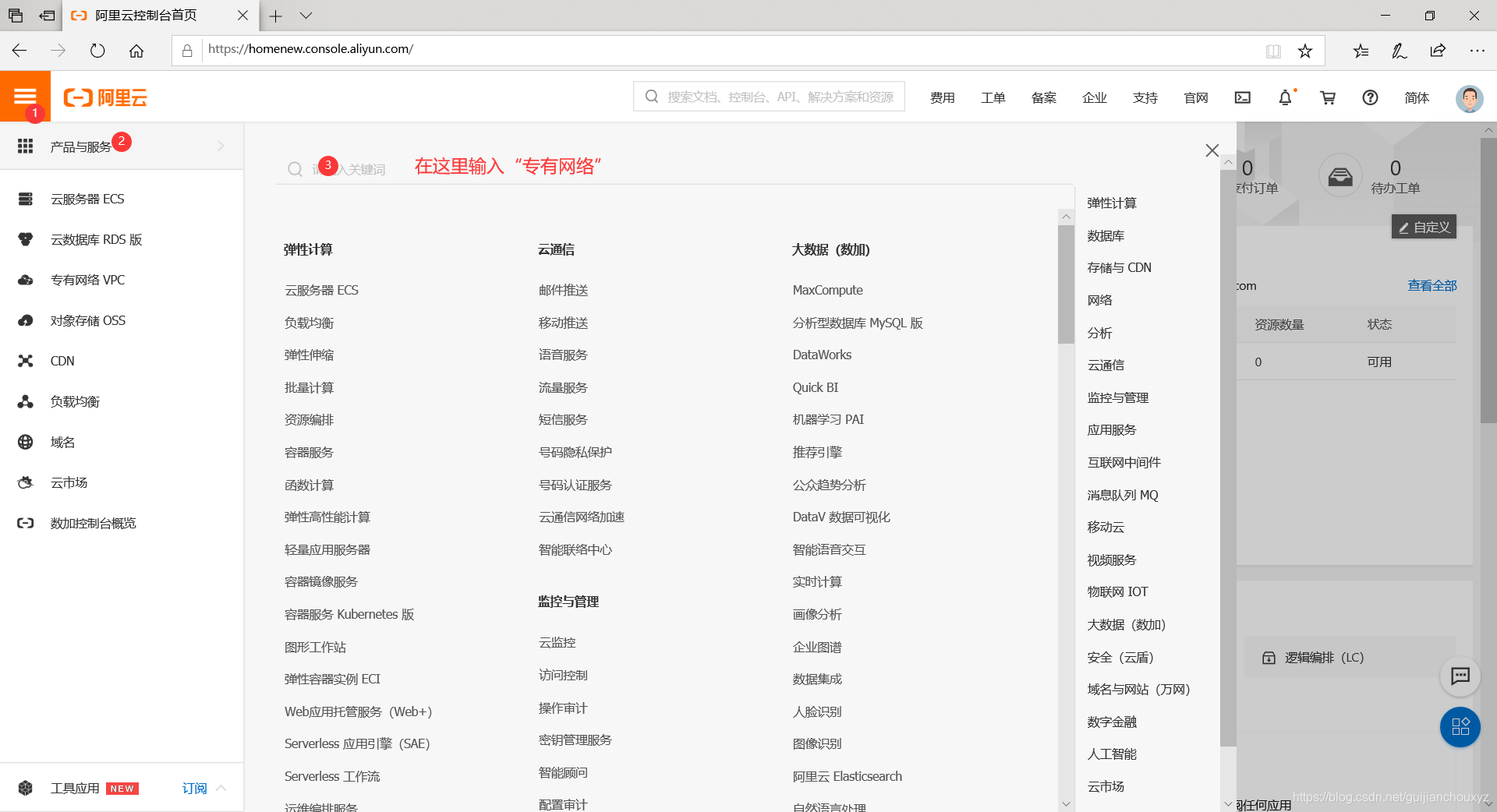Viewport: 1497px width, 812px height.
Task: Open 容器服务 Kubernetes 版 link
Action: [349, 614]
